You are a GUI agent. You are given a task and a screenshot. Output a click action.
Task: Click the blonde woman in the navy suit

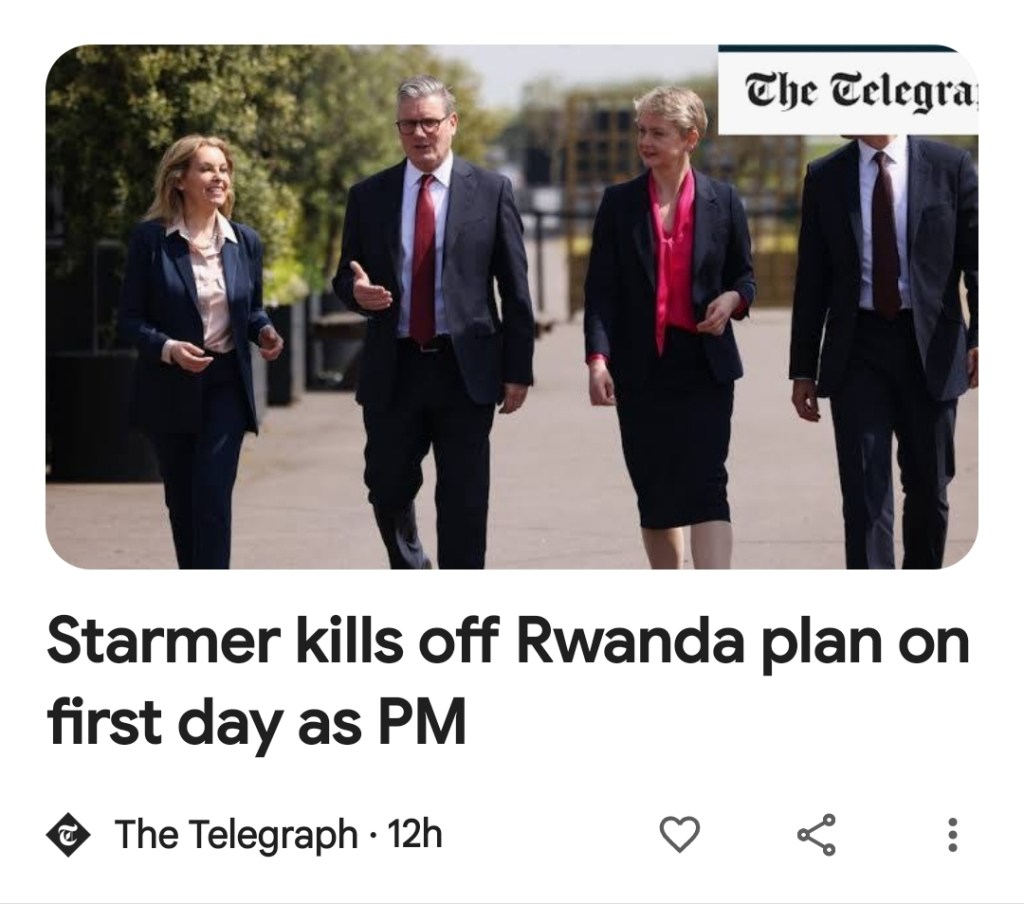coord(201,330)
